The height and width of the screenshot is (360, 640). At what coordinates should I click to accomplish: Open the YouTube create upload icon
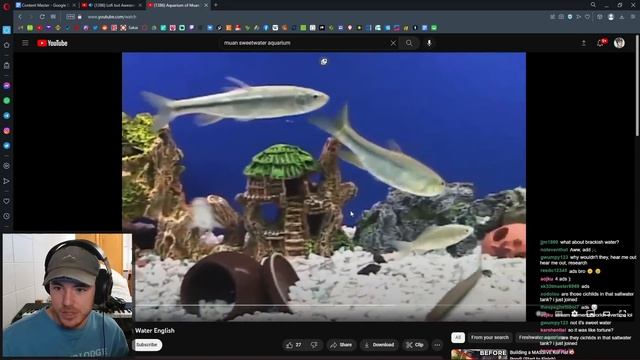pos(584,43)
